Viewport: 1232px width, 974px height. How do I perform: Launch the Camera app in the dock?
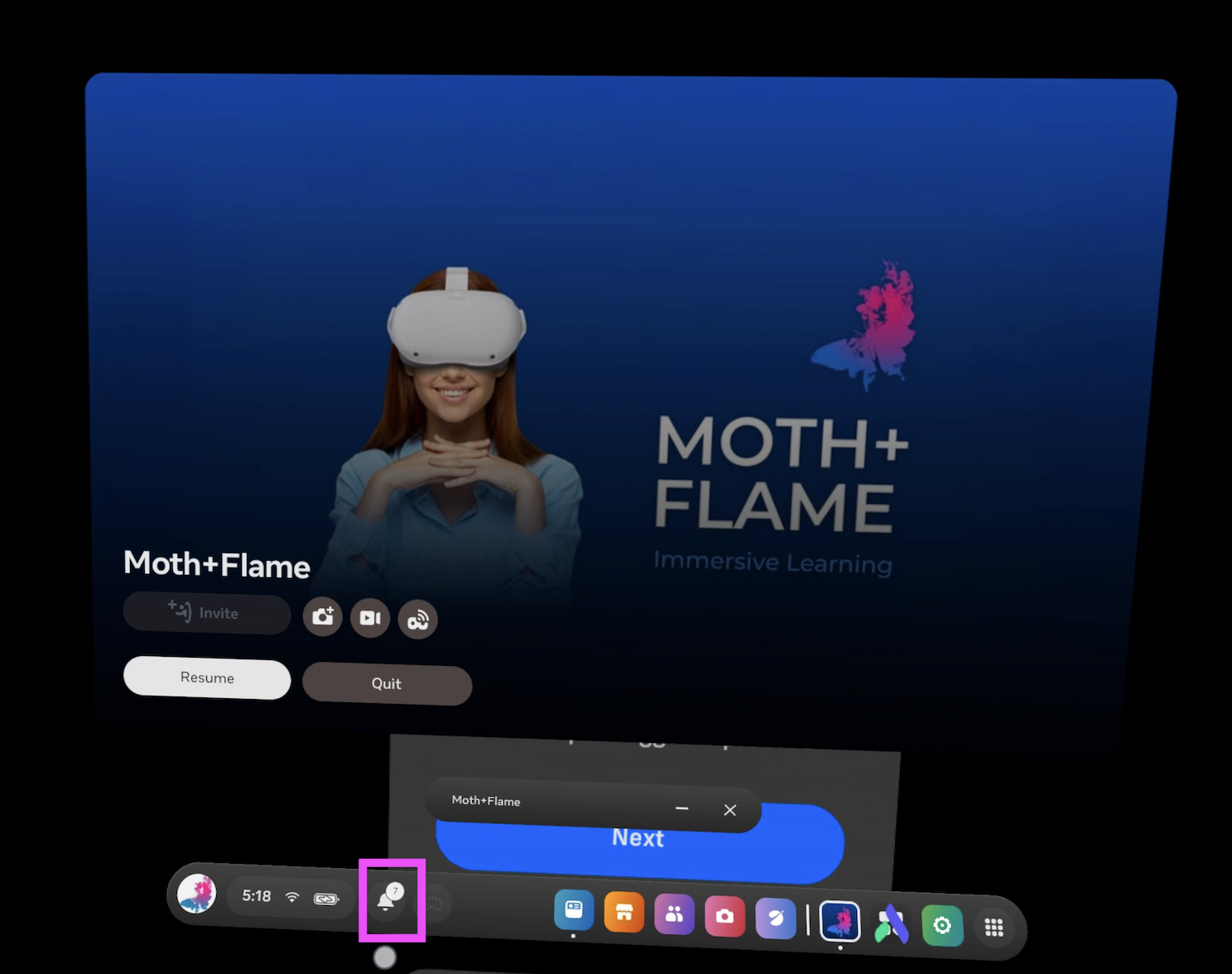pyautogui.click(x=725, y=917)
